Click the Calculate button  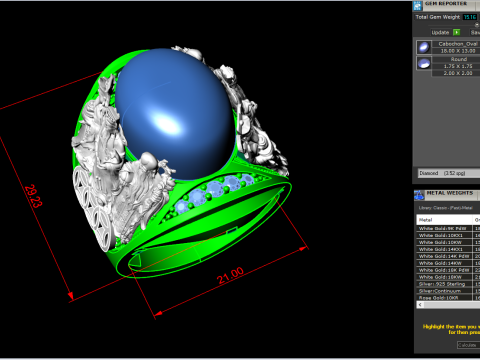[x=468, y=345]
